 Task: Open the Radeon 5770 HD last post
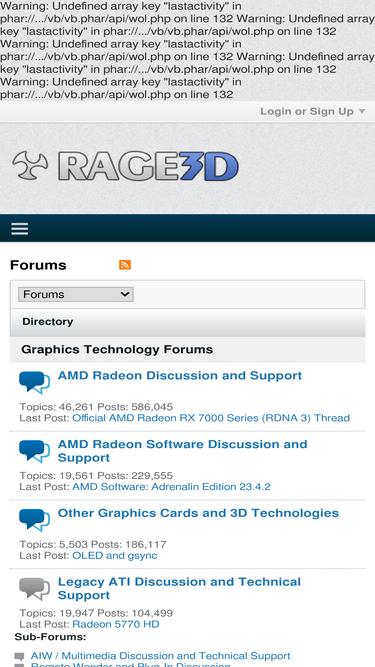point(116,624)
